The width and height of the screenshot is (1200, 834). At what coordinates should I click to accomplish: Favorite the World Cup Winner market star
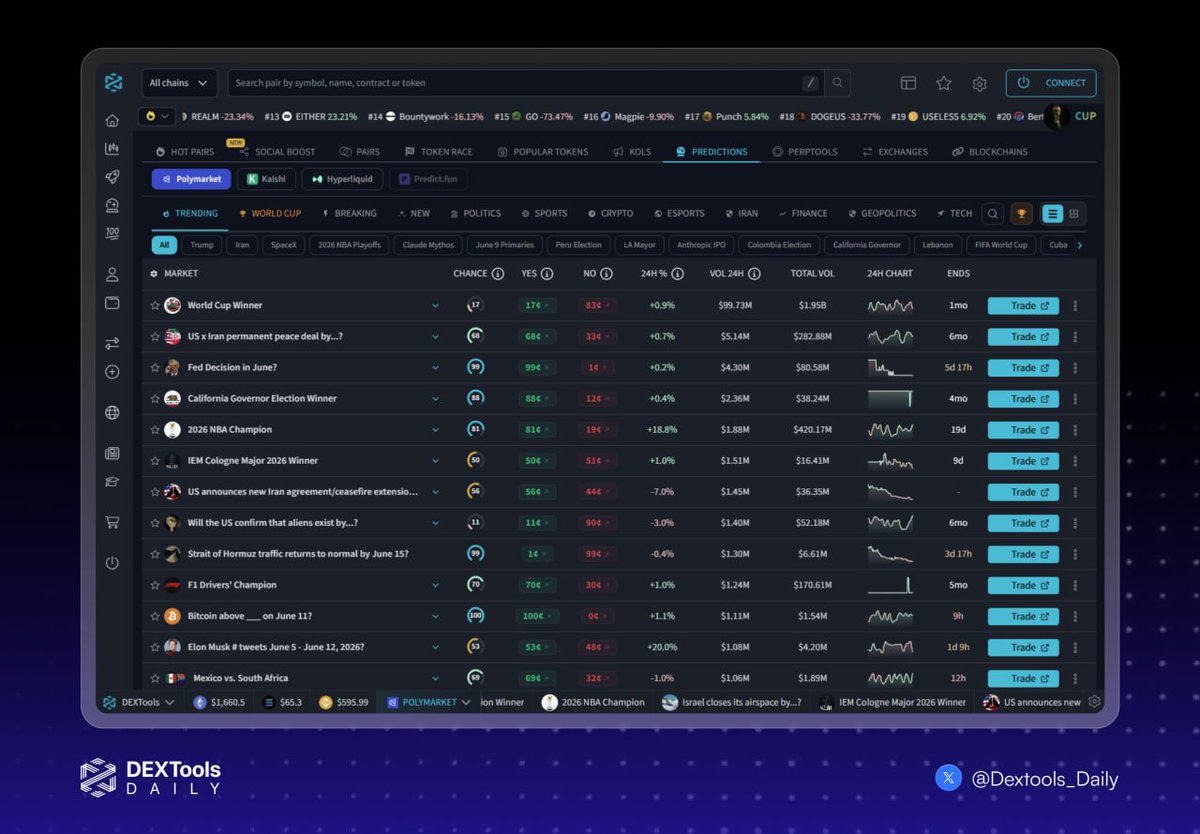[155, 306]
